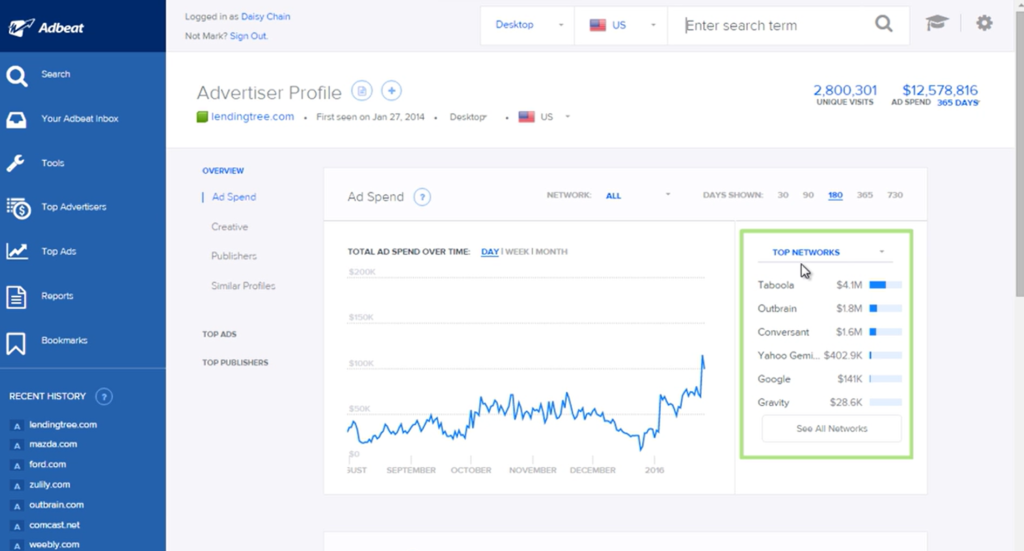The image size is (1024, 551).
Task: Click the Conversant spend bar
Action: (x=886, y=332)
